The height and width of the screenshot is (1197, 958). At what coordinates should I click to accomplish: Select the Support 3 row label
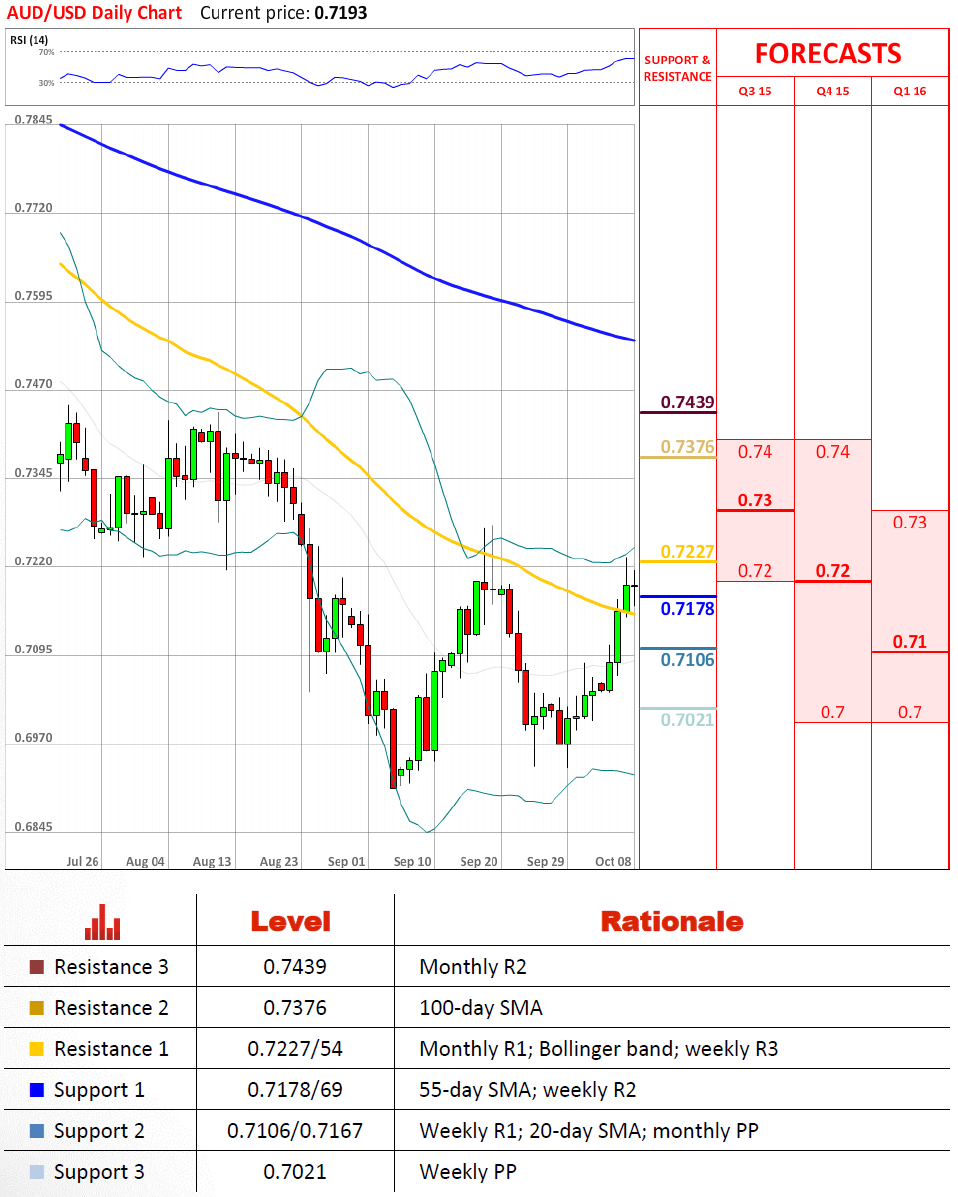[x=99, y=1173]
